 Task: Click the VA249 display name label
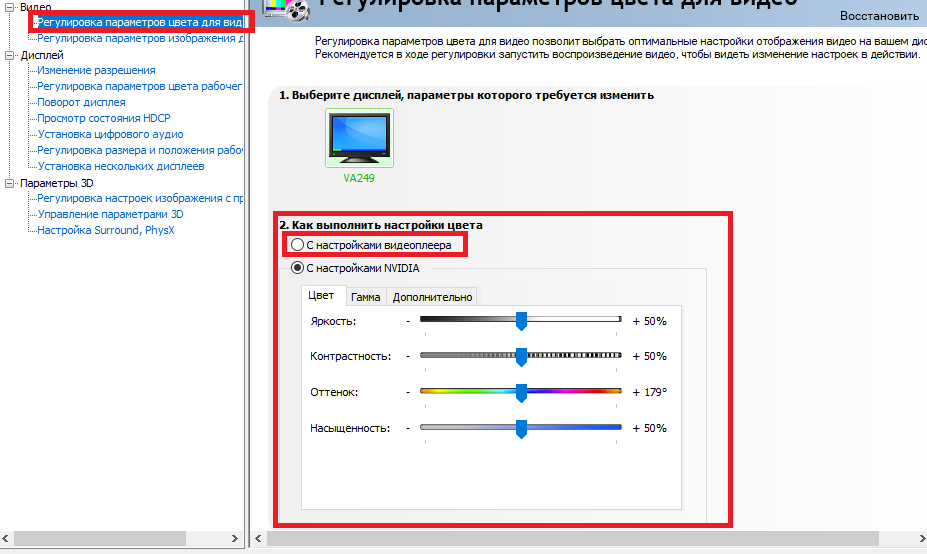click(x=359, y=178)
